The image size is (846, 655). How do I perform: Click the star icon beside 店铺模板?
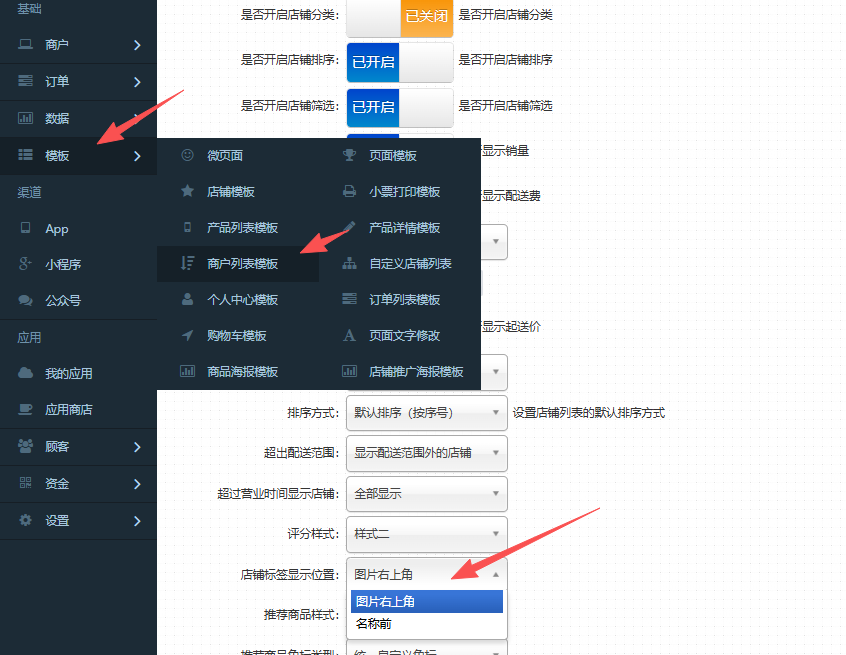[187, 191]
